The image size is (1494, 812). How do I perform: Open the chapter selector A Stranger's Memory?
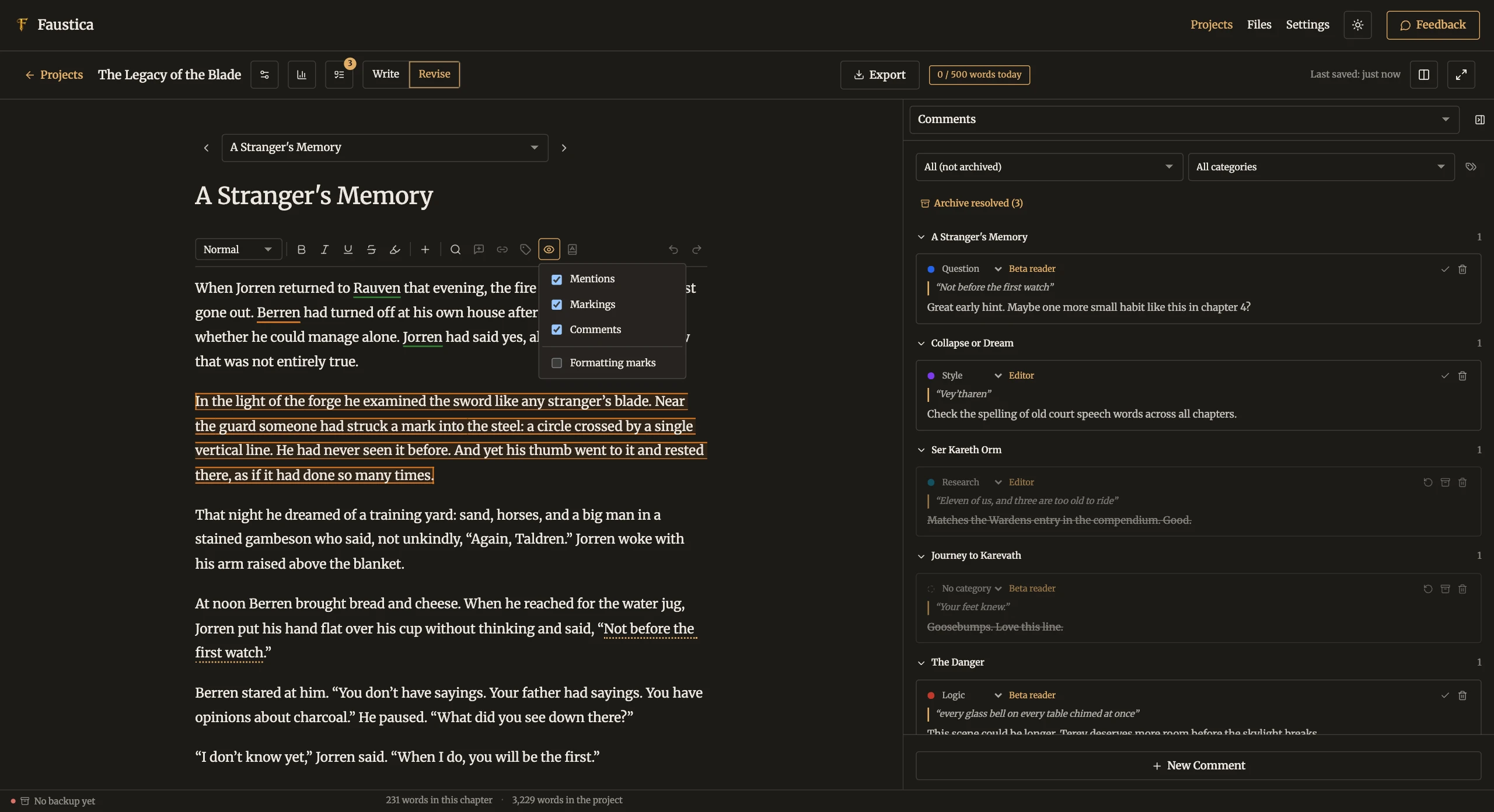click(385, 148)
